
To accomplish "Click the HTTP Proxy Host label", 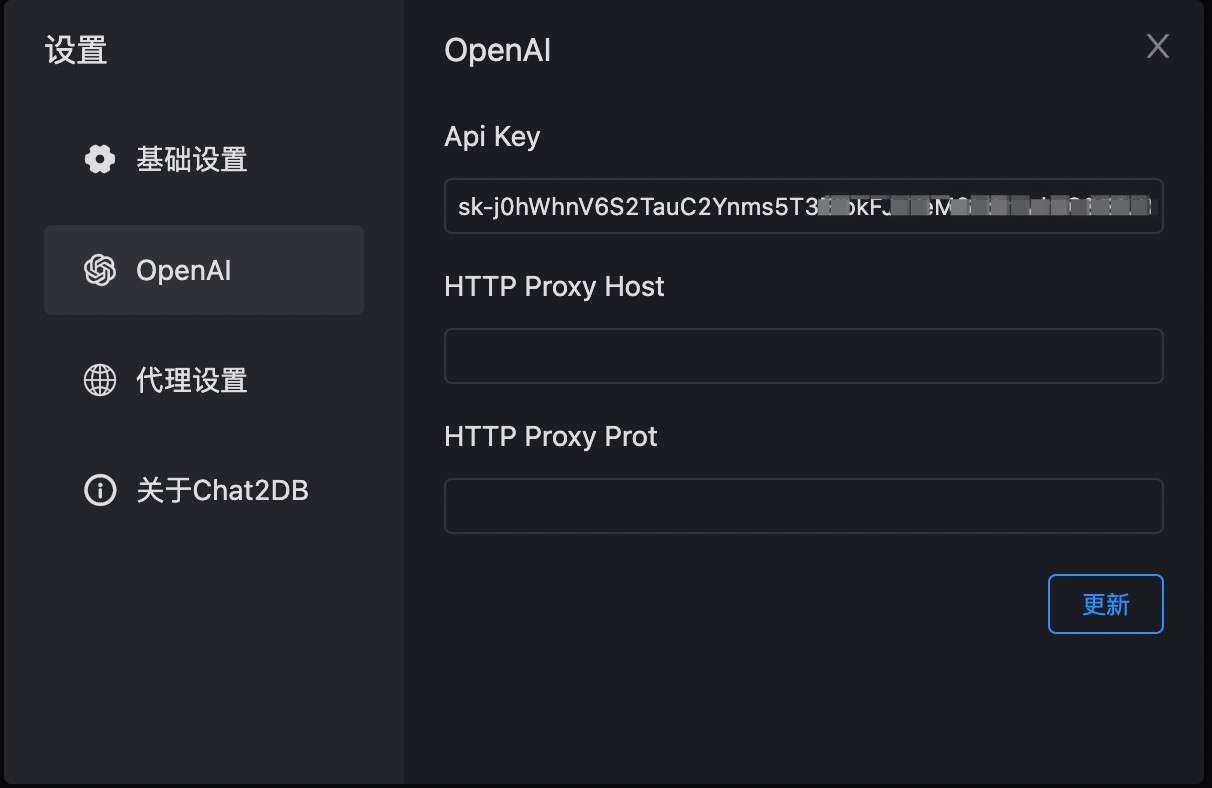I will 554,287.
